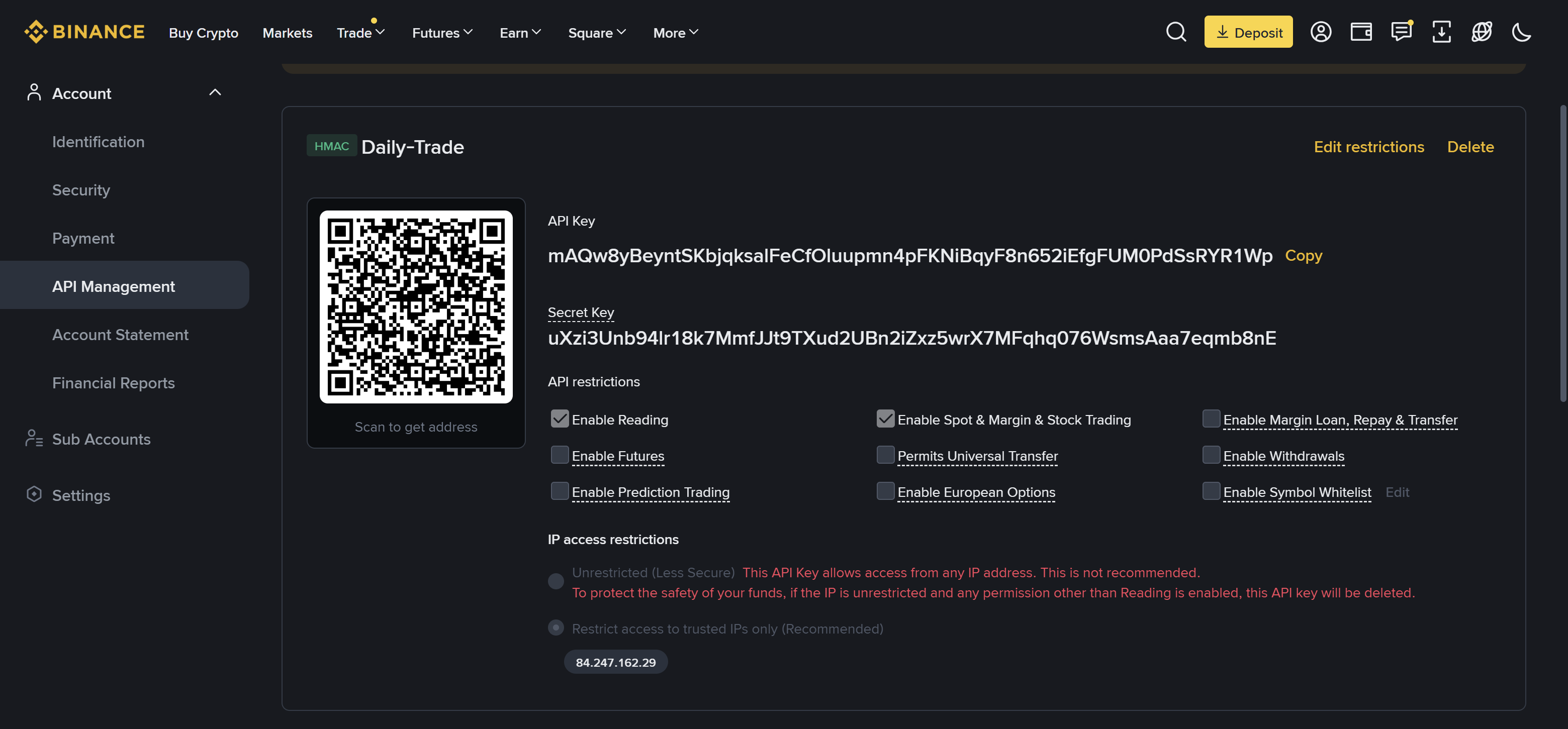Expand the Trade dropdown menu
Image resolution: width=1568 pixels, height=729 pixels.
[361, 33]
